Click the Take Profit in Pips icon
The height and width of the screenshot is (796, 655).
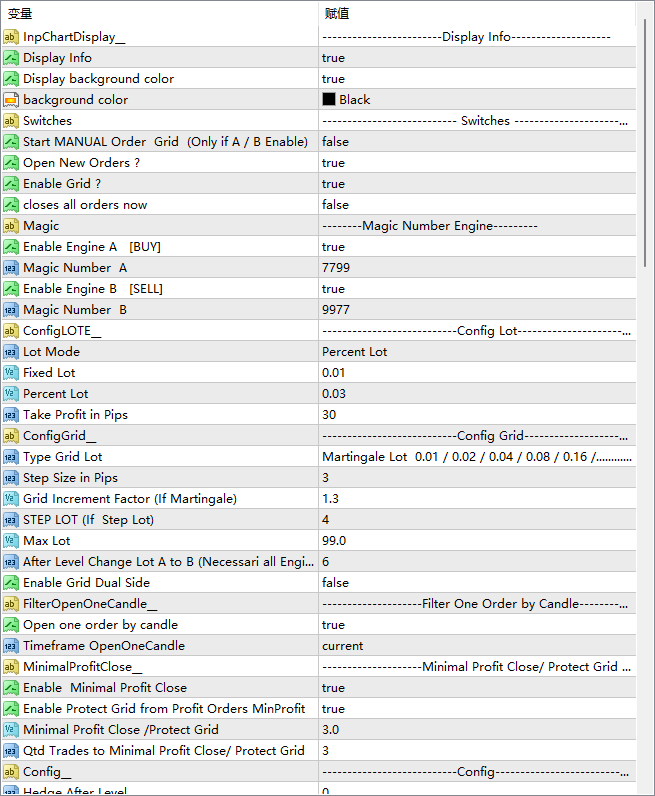point(11,415)
